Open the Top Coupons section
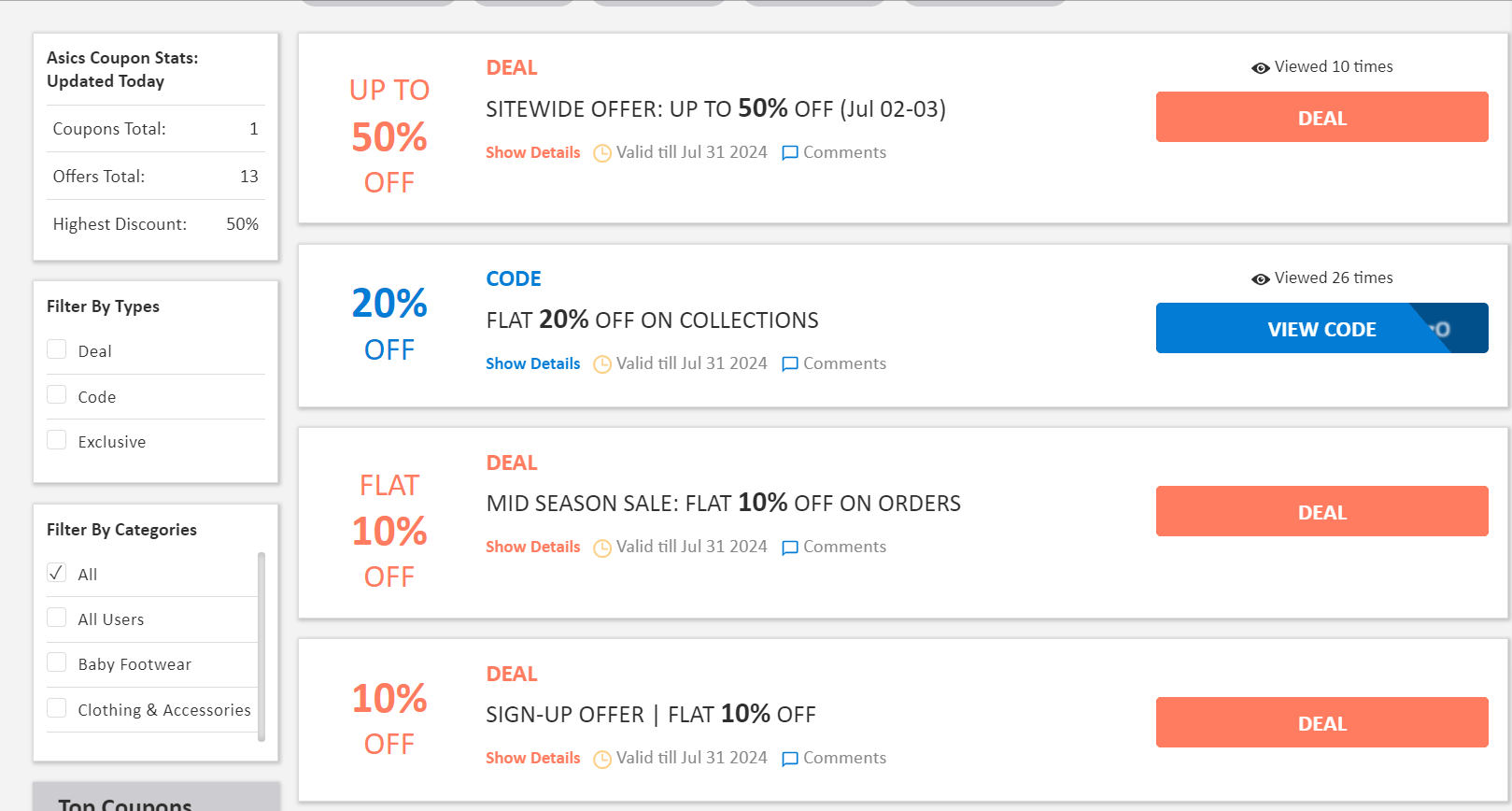 (124, 803)
